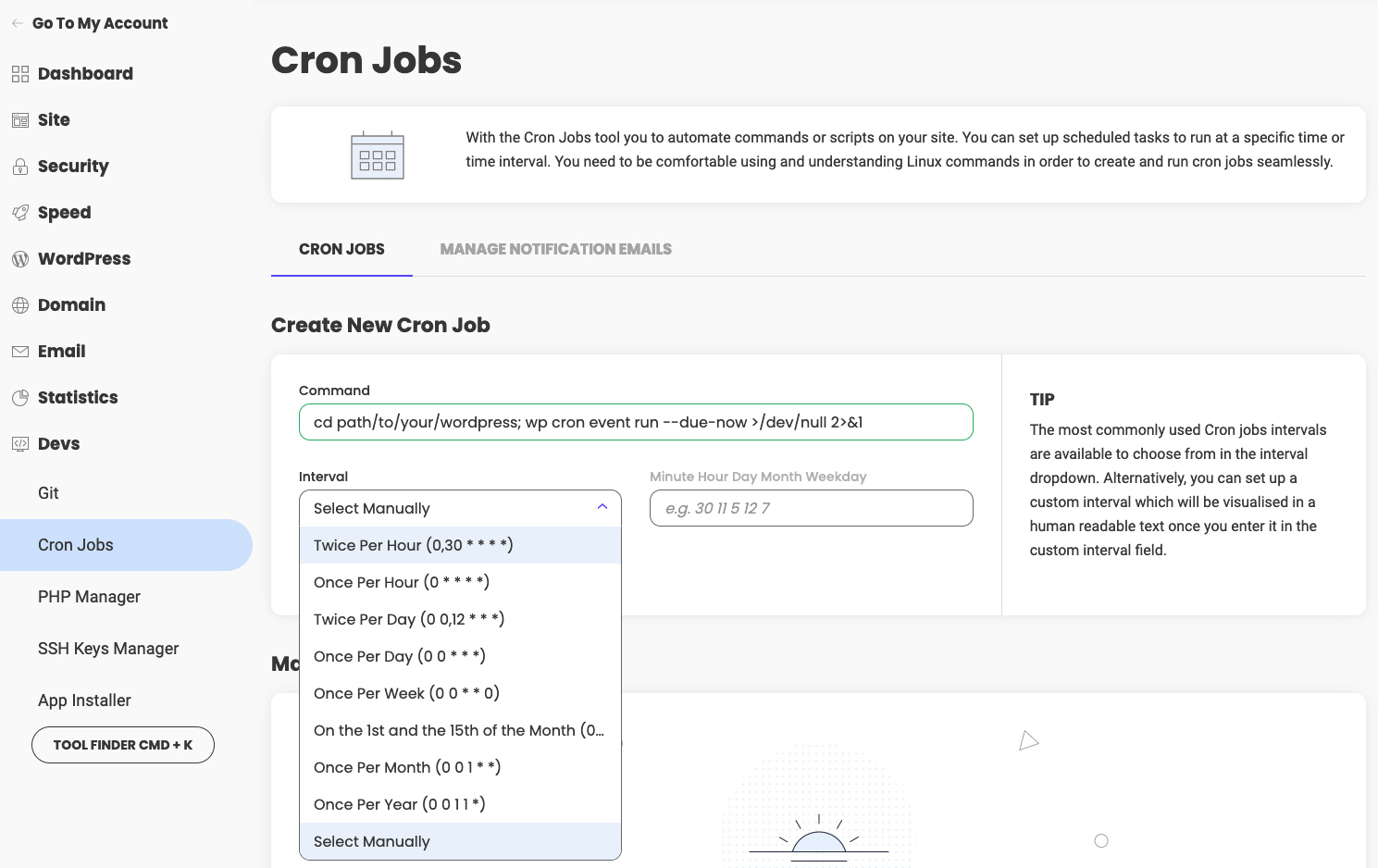
Task: Collapse the Devs section in sidebar
Action: click(58, 444)
